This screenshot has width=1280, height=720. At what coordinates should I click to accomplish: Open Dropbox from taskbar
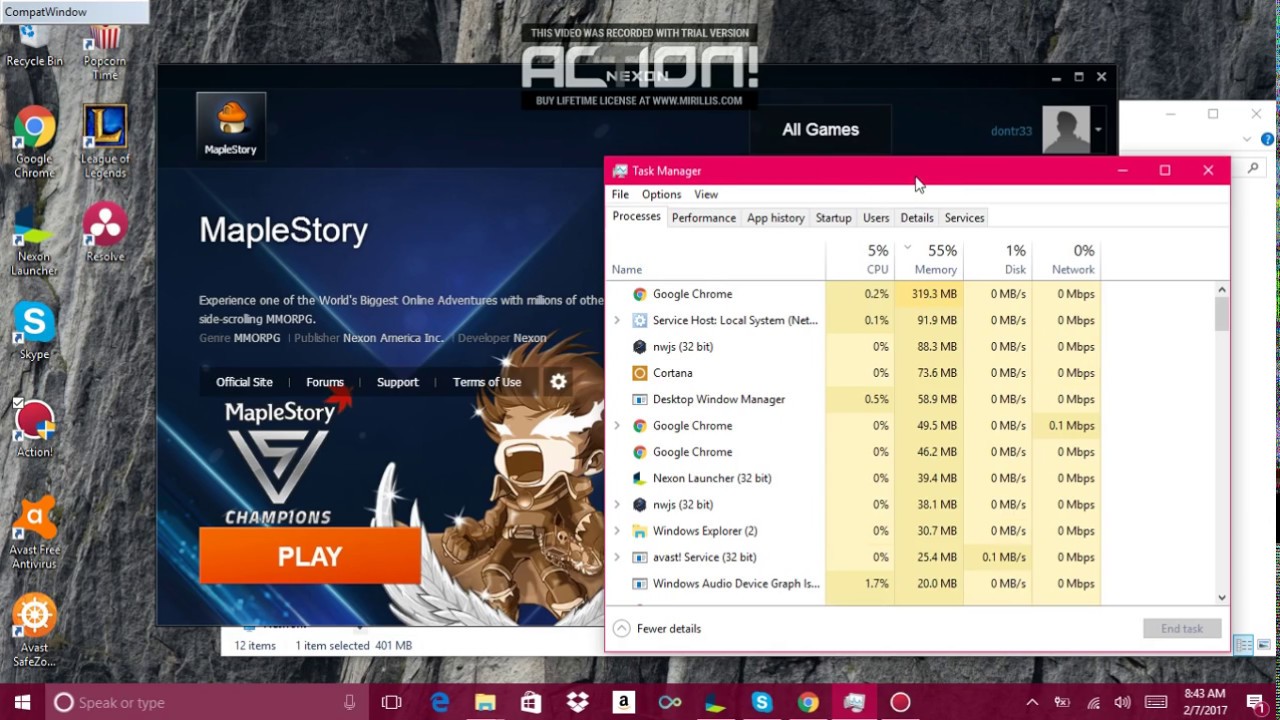pyautogui.click(x=577, y=702)
